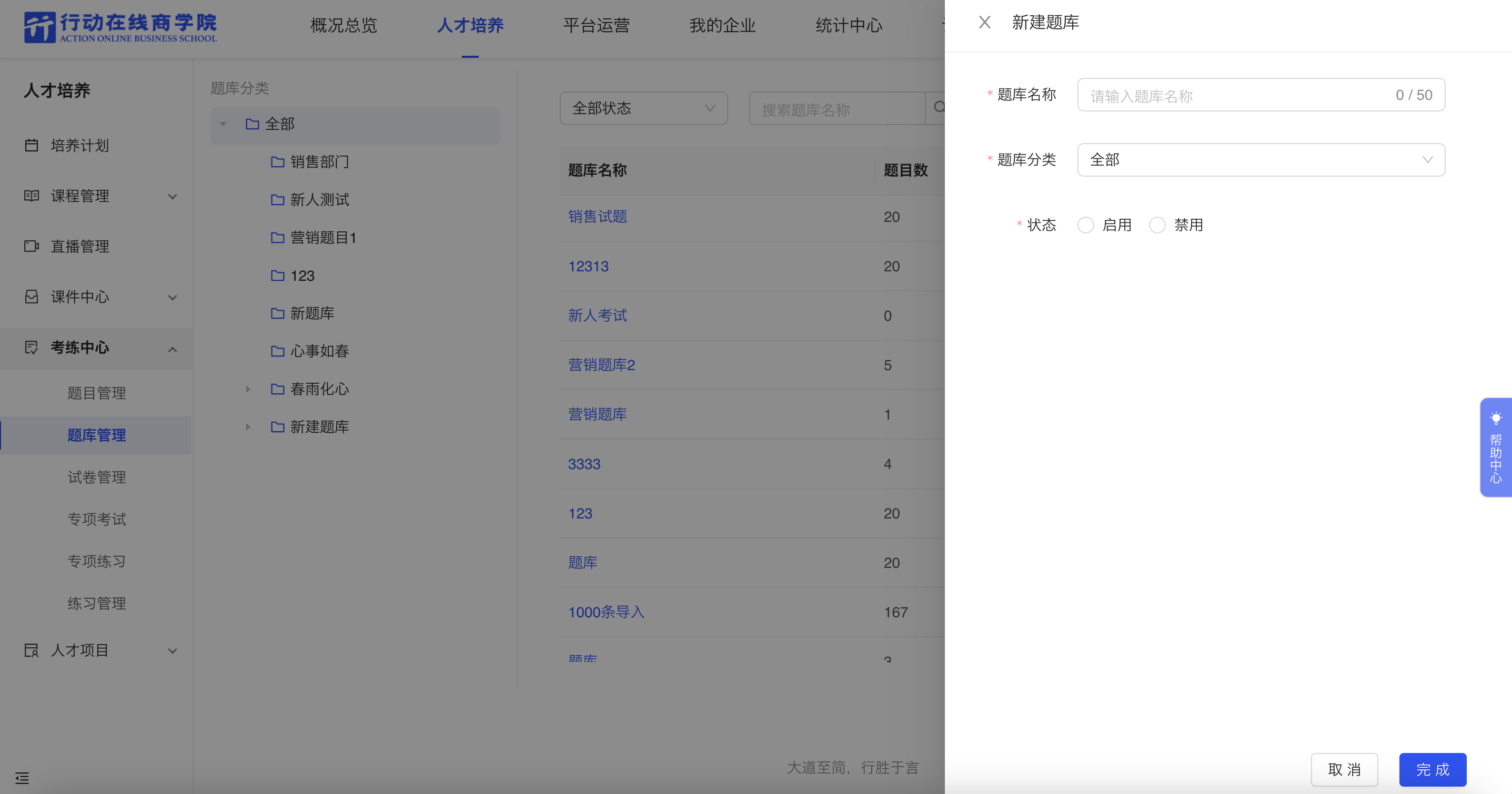Open the 营销题库2 question bank link
The height and width of the screenshot is (794, 1512).
(x=602, y=365)
